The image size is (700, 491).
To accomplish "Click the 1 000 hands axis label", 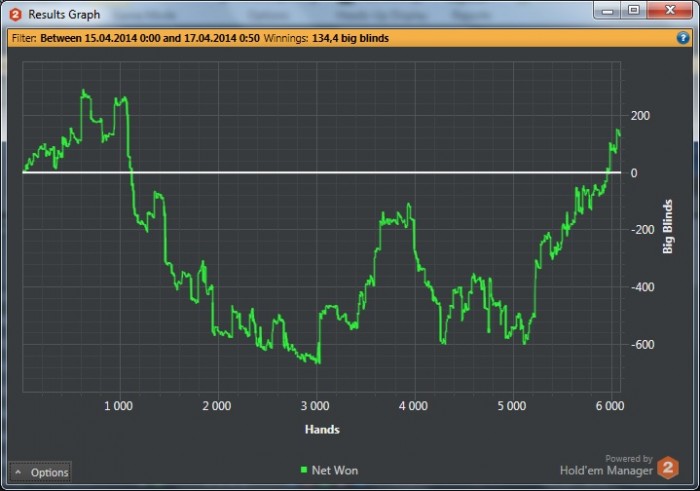I will click(x=118, y=406).
